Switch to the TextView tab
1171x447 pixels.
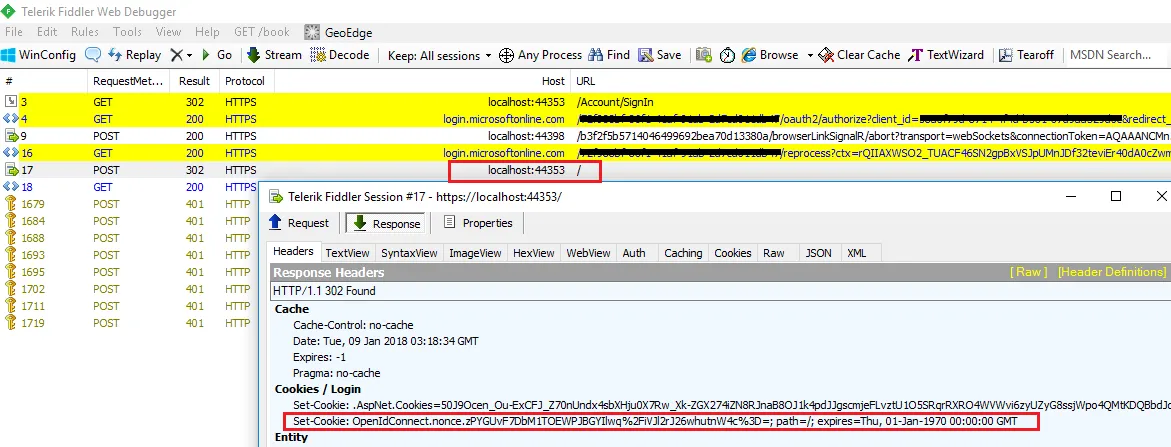(x=347, y=253)
